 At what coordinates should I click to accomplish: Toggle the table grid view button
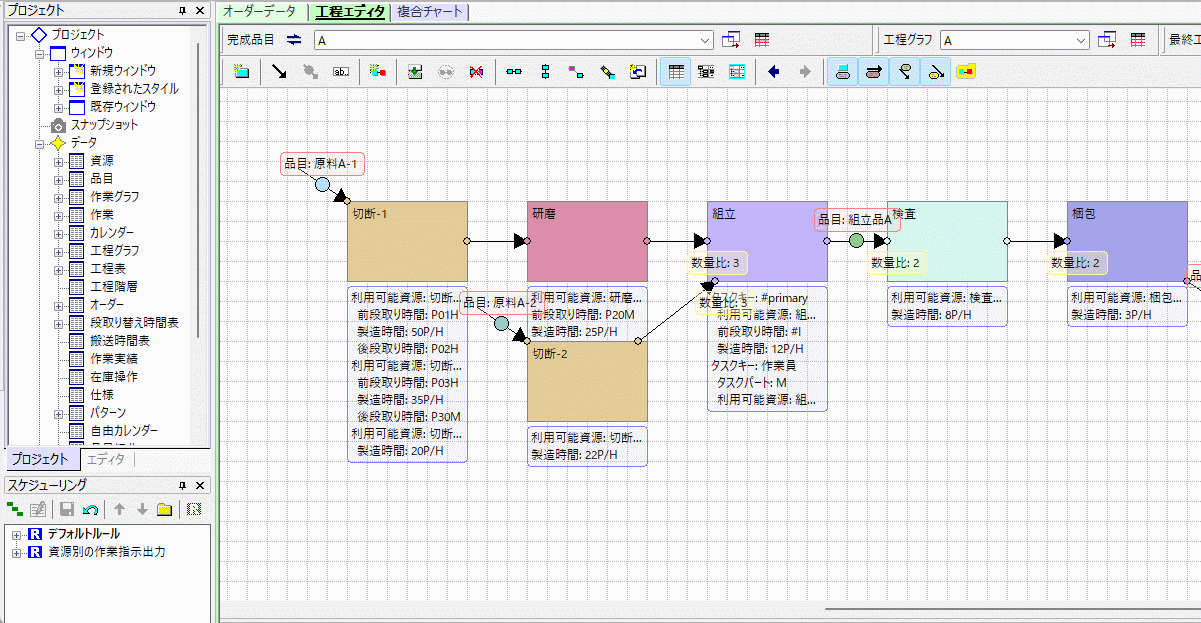tap(676, 72)
